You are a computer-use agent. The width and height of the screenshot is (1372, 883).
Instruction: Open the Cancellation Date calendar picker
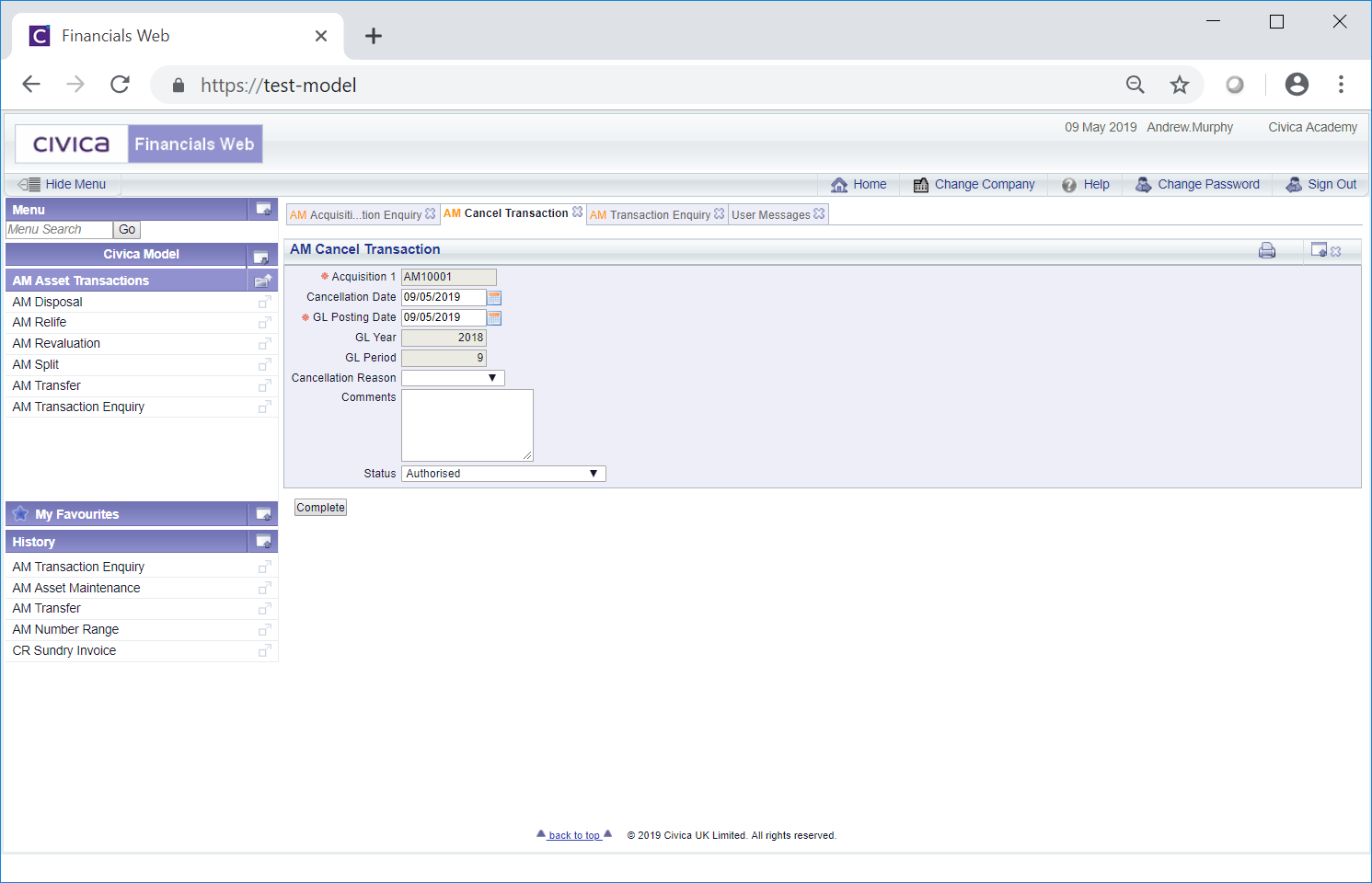click(x=494, y=297)
